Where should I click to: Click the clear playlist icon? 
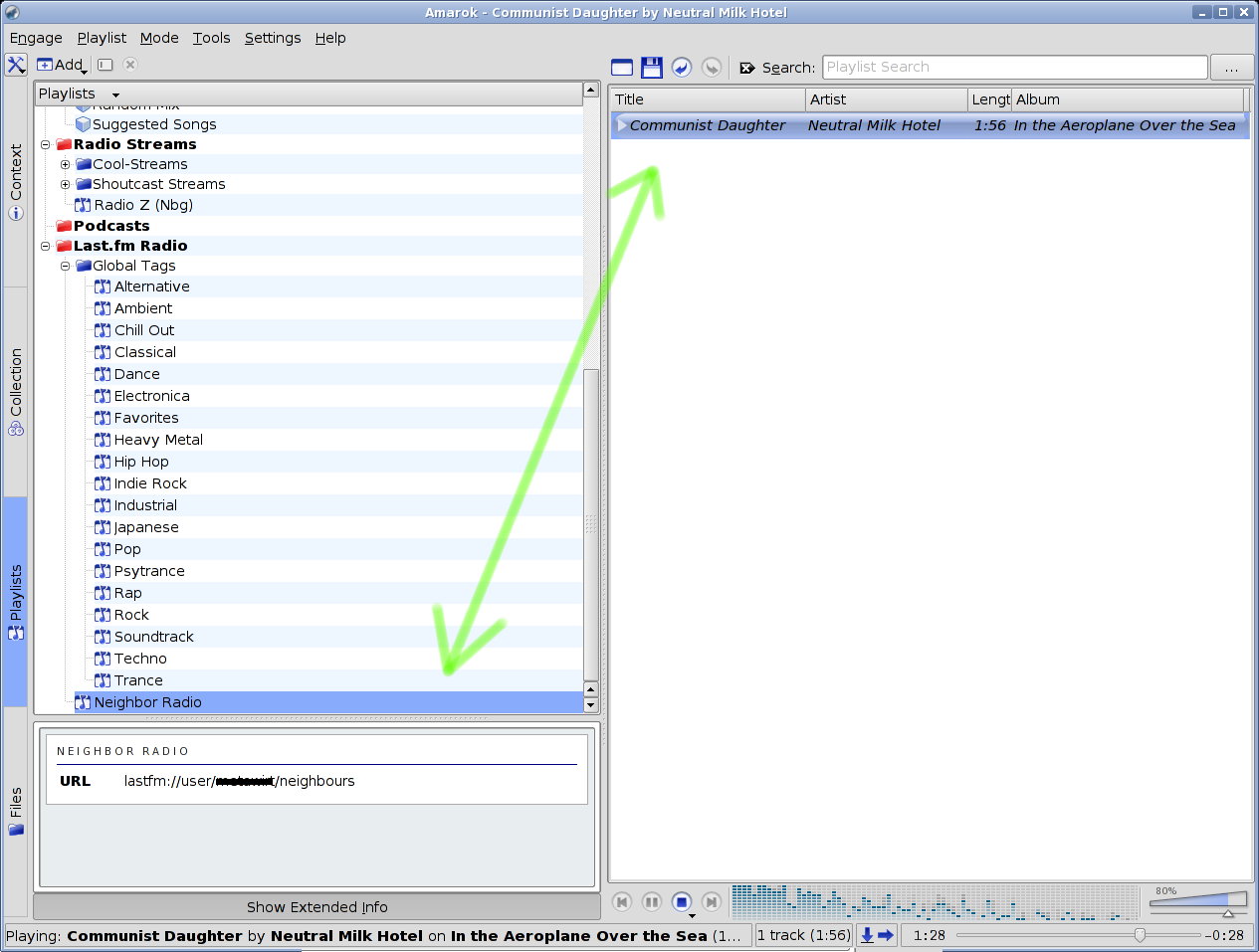[x=622, y=68]
